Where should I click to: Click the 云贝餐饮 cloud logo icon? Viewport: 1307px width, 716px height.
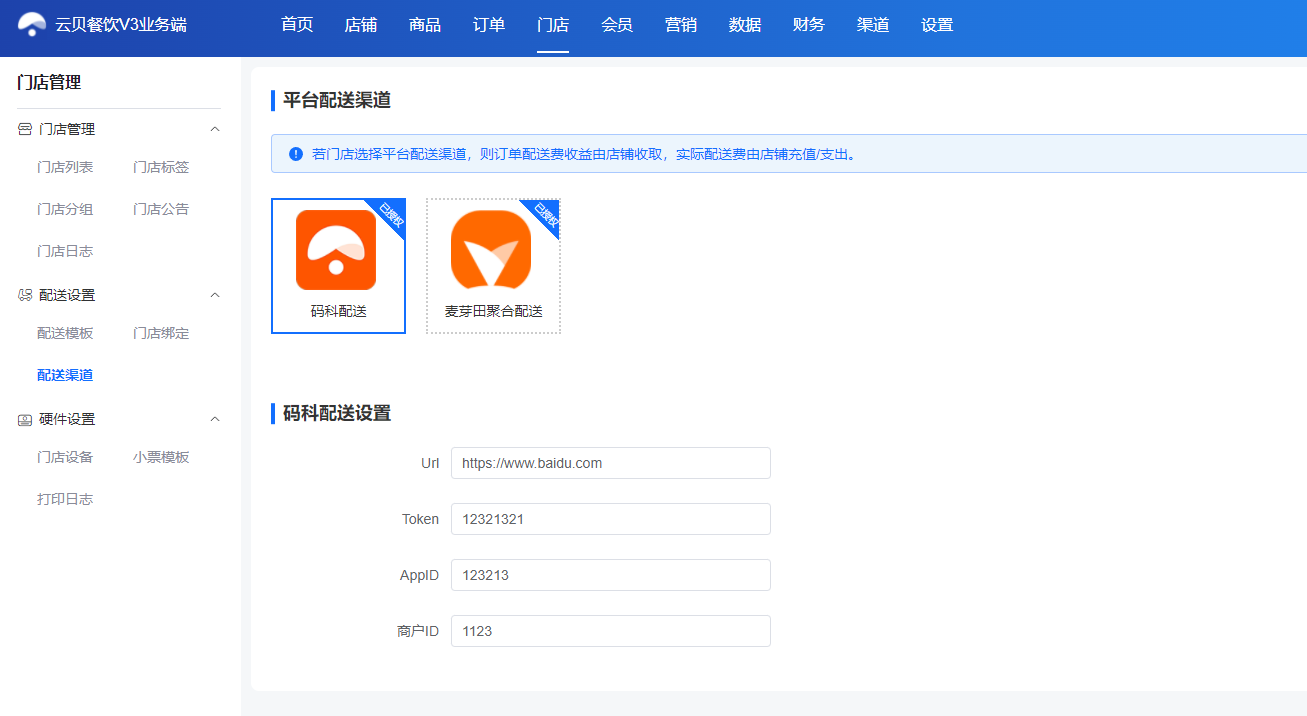pyautogui.click(x=32, y=25)
